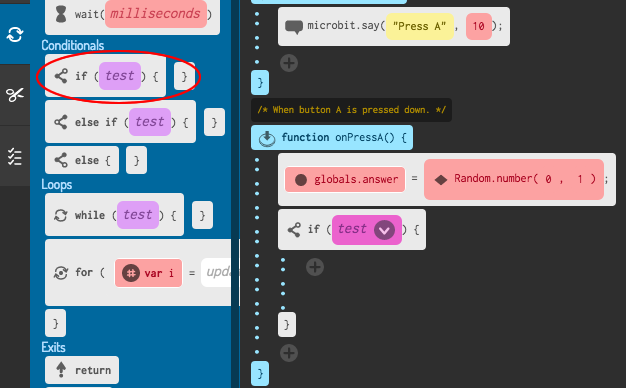Click the download icon on onPressA function
Image resolution: width=626 pixels, height=388 pixels.
[x=267, y=138]
